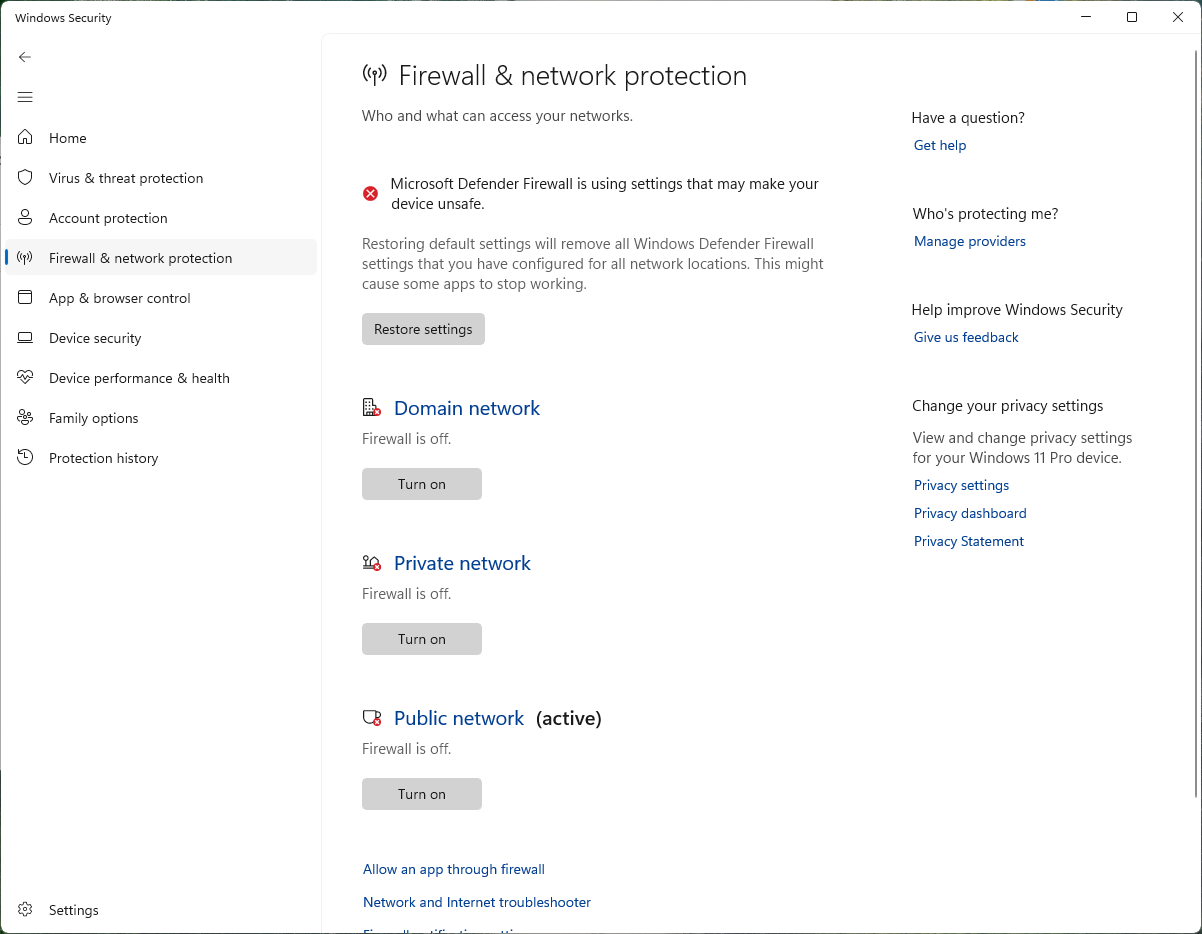Image resolution: width=1202 pixels, height=934 pixels.
Task: Click the Device security laptop icon
Action: coord(26,338)
